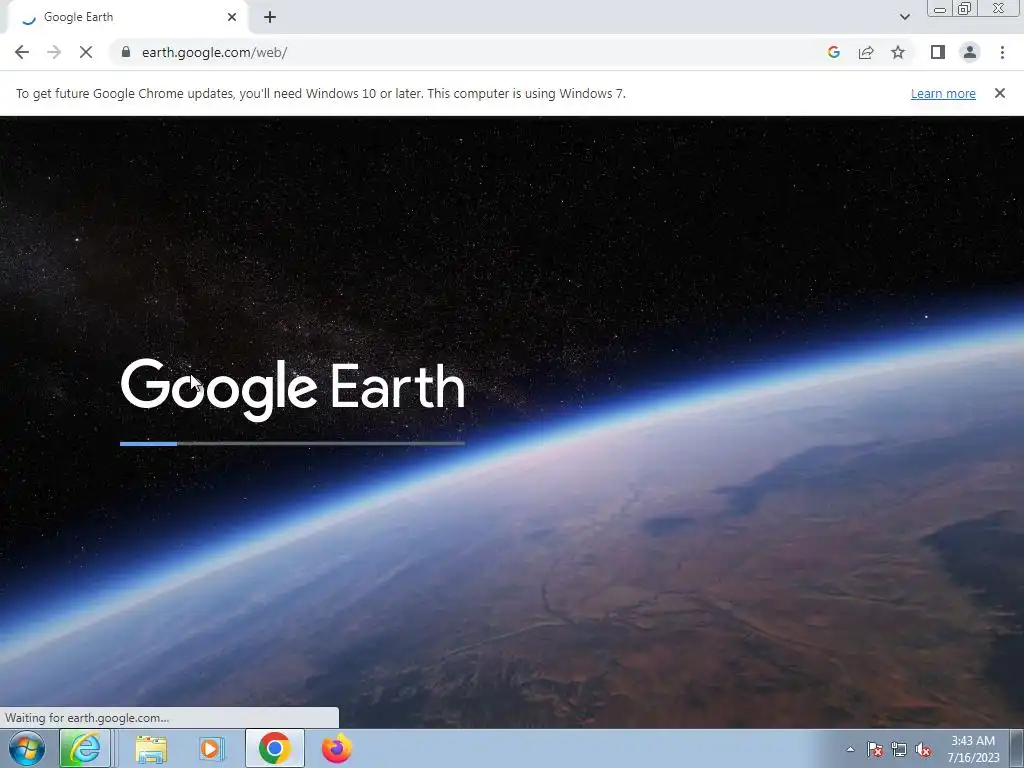Open Windows Explorer from the taskbar

point(151,748)
